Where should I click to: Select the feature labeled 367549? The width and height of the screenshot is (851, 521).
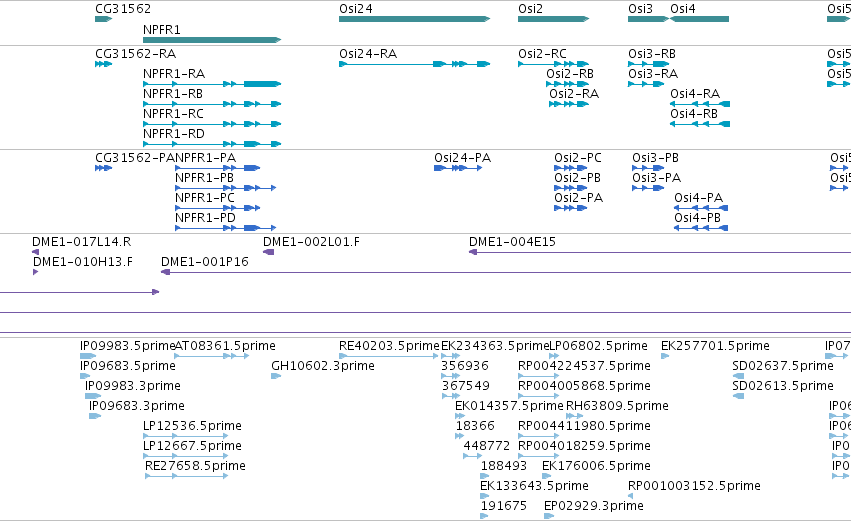click(450, 396)
